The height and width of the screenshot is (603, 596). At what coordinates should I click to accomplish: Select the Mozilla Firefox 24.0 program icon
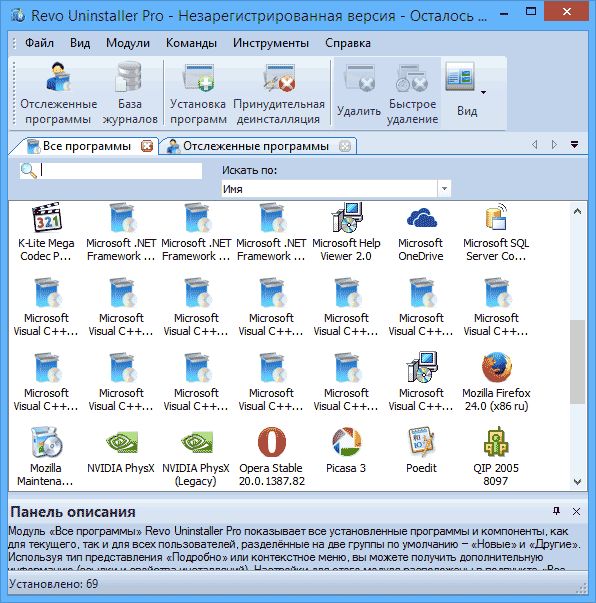point(496,381)
